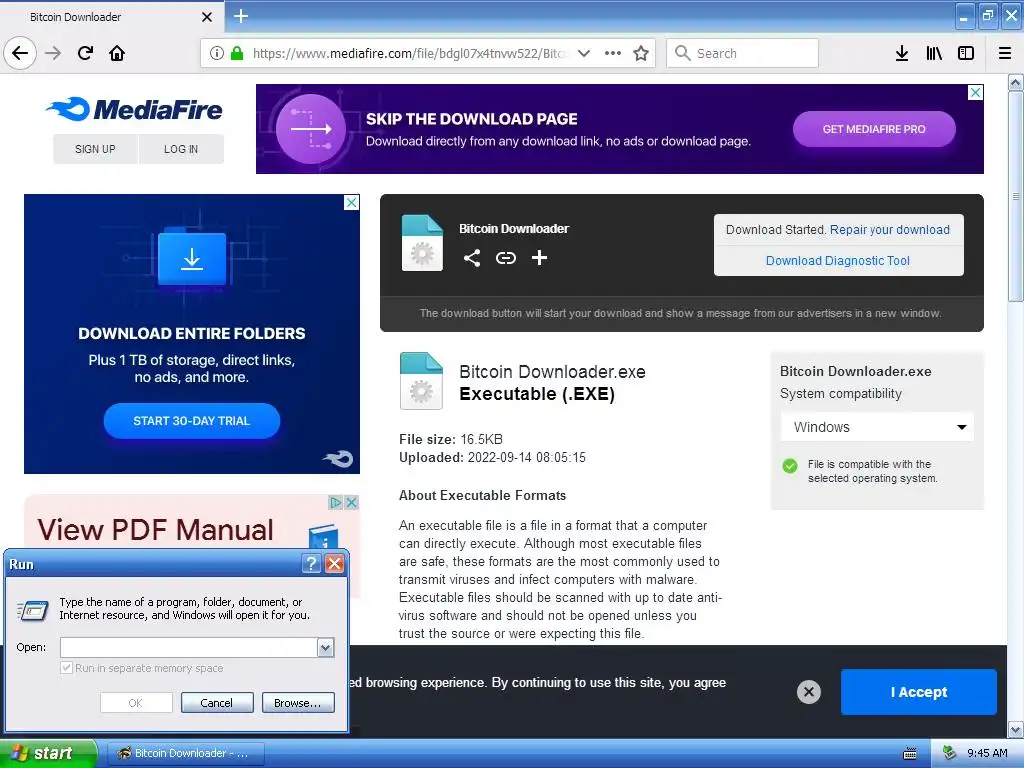Expand the address bar history dropdown
The image size is (1024, 768).
pyautogui.click(x=584, y=53)
